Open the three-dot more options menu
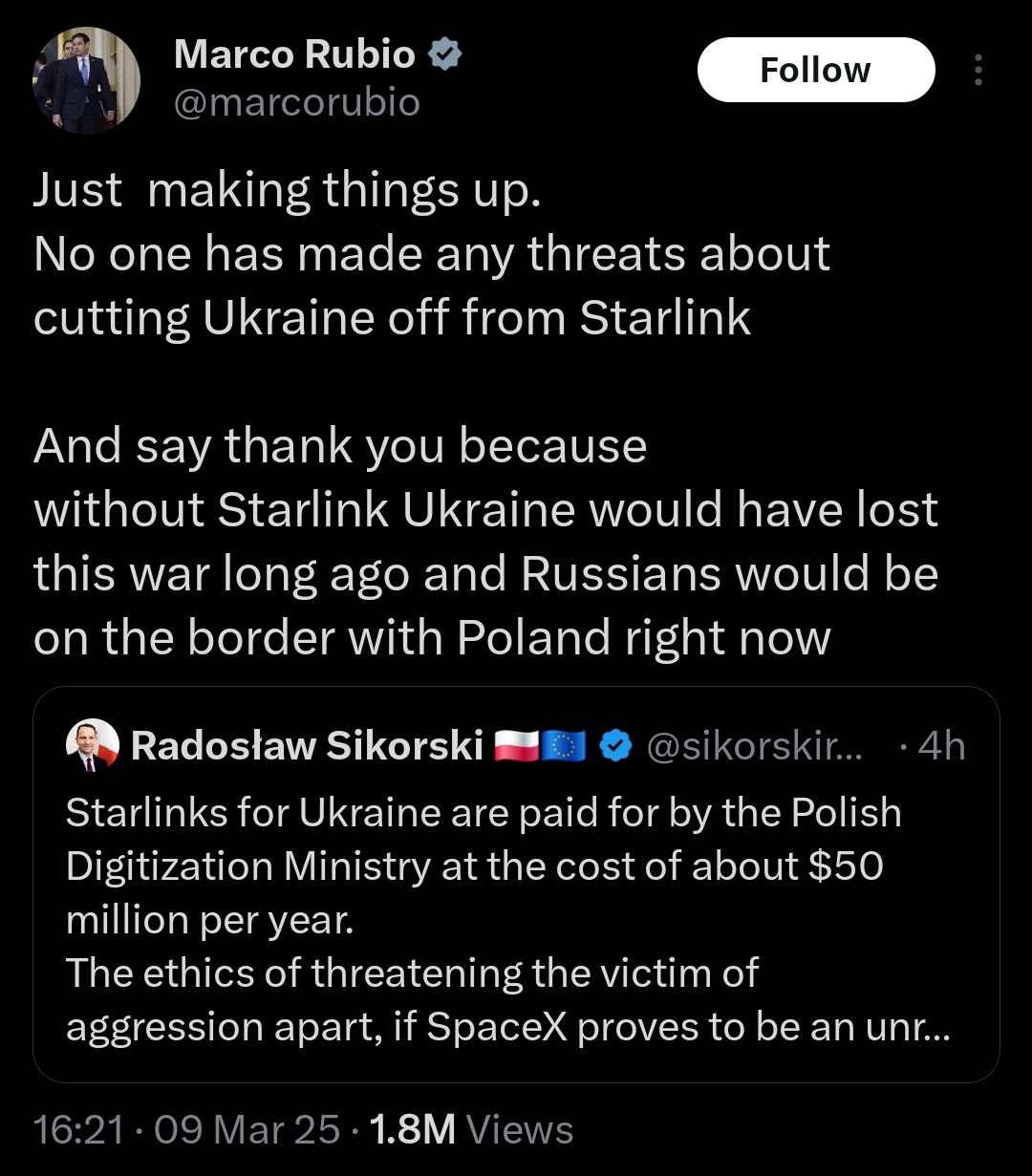This screenshot has width=1032, height=1176. 978,70
